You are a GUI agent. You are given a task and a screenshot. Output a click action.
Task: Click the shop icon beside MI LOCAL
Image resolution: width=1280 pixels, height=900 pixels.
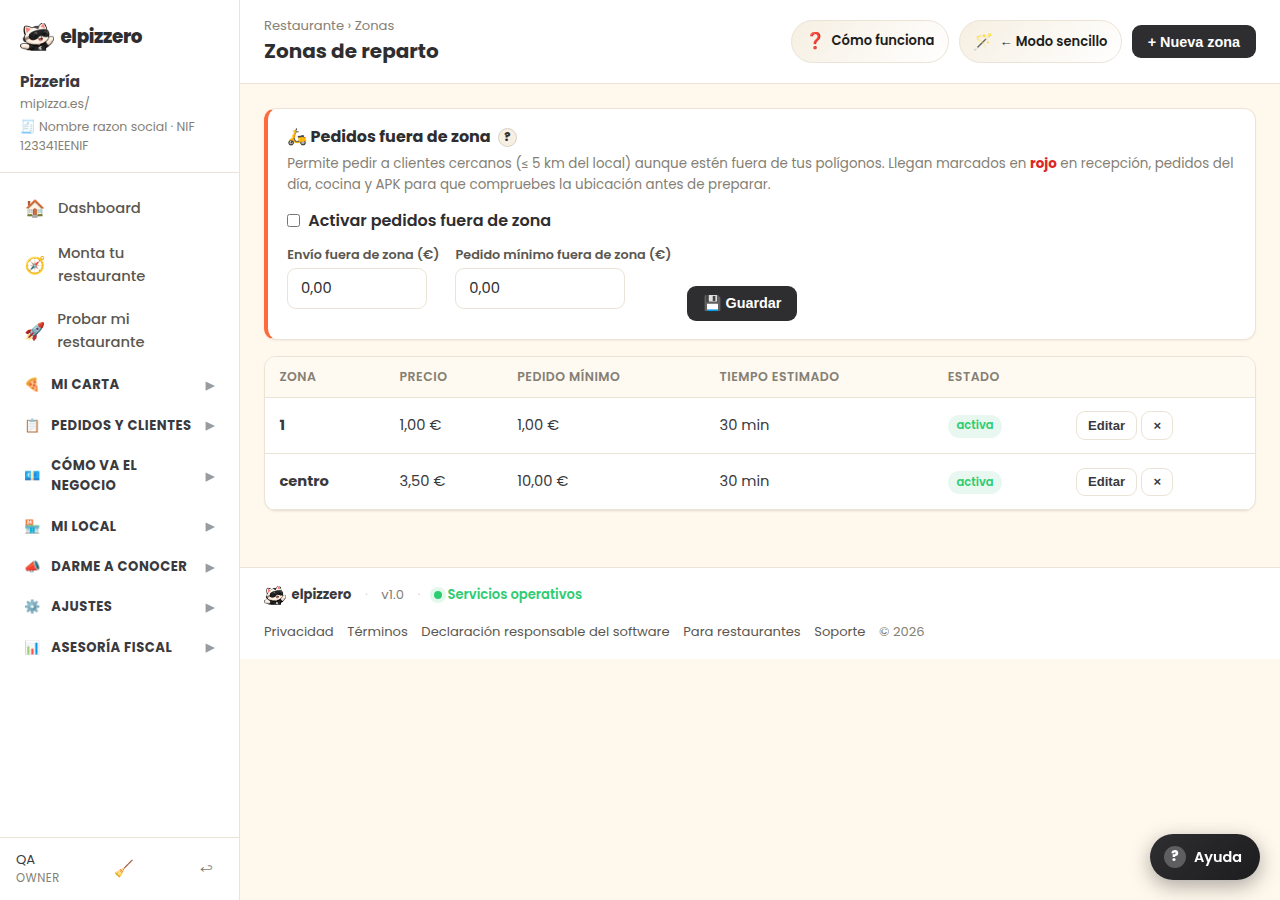32,527
